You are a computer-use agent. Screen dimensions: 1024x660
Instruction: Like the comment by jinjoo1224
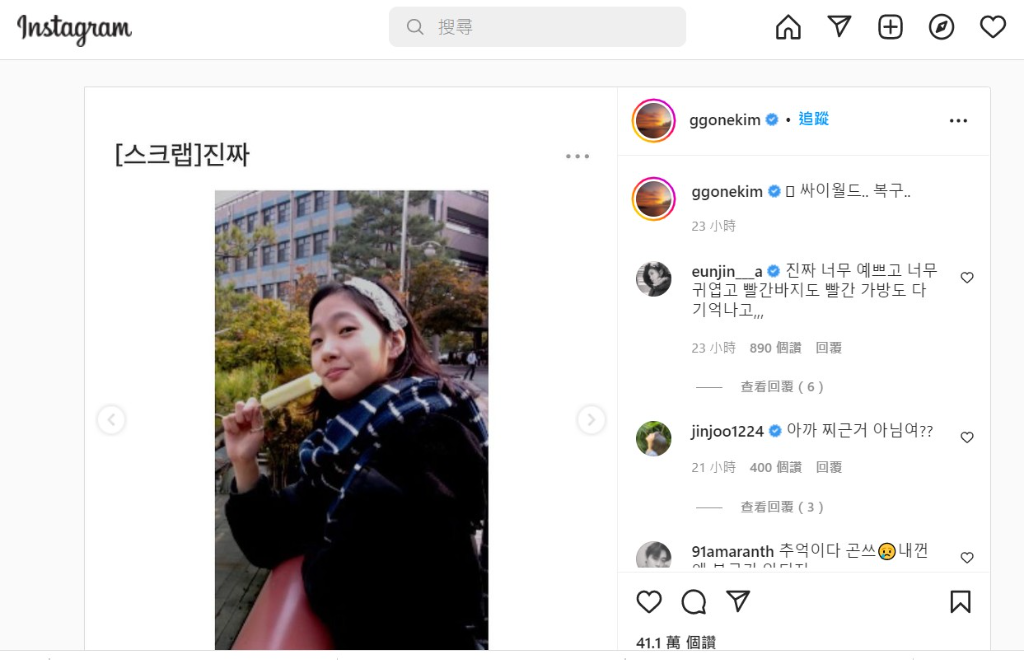(x=967, y=437)
